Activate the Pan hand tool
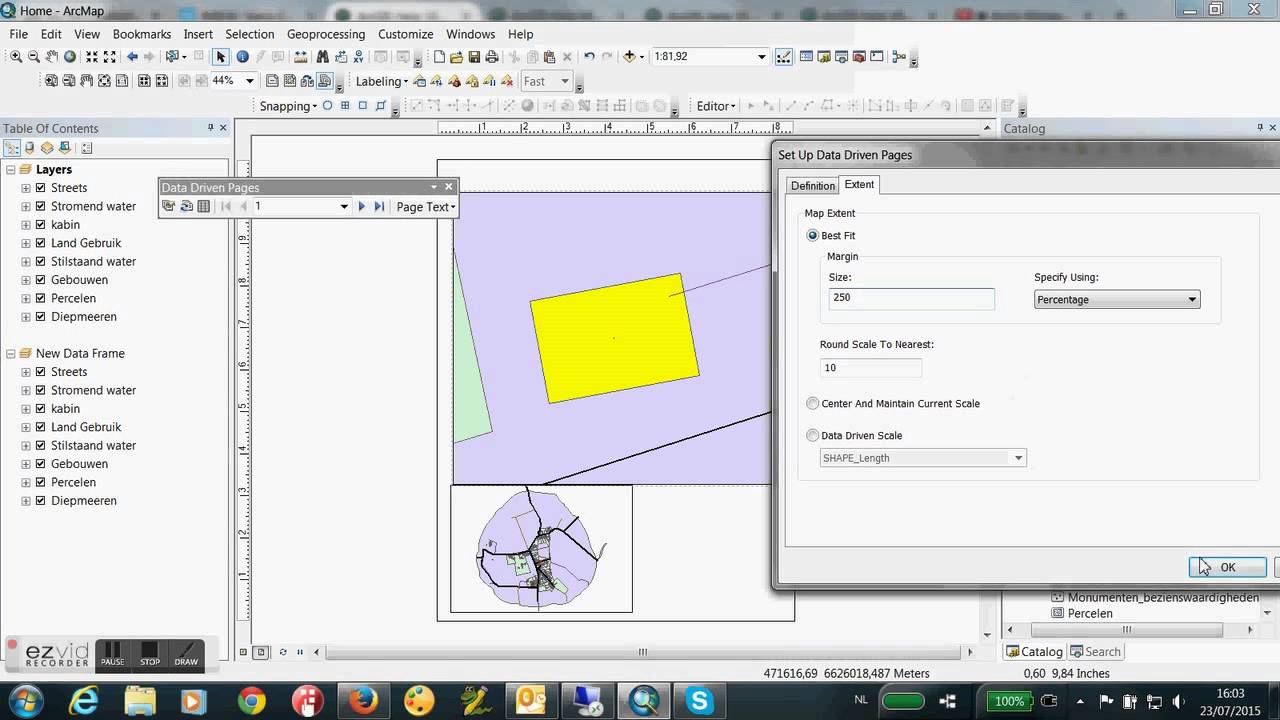 52,57
